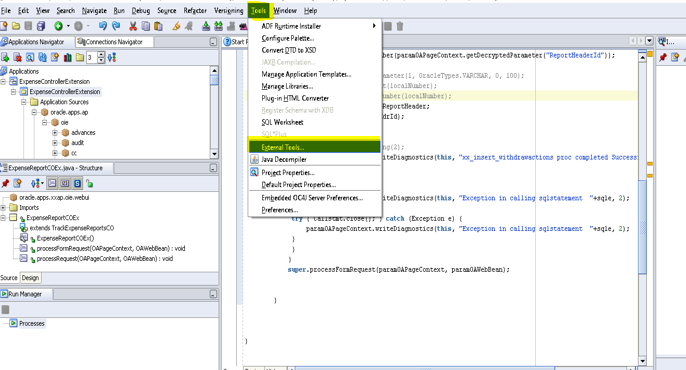Minimize the Run Manager panel
This screenshot has width=686, height=370.
coord(213,294)
